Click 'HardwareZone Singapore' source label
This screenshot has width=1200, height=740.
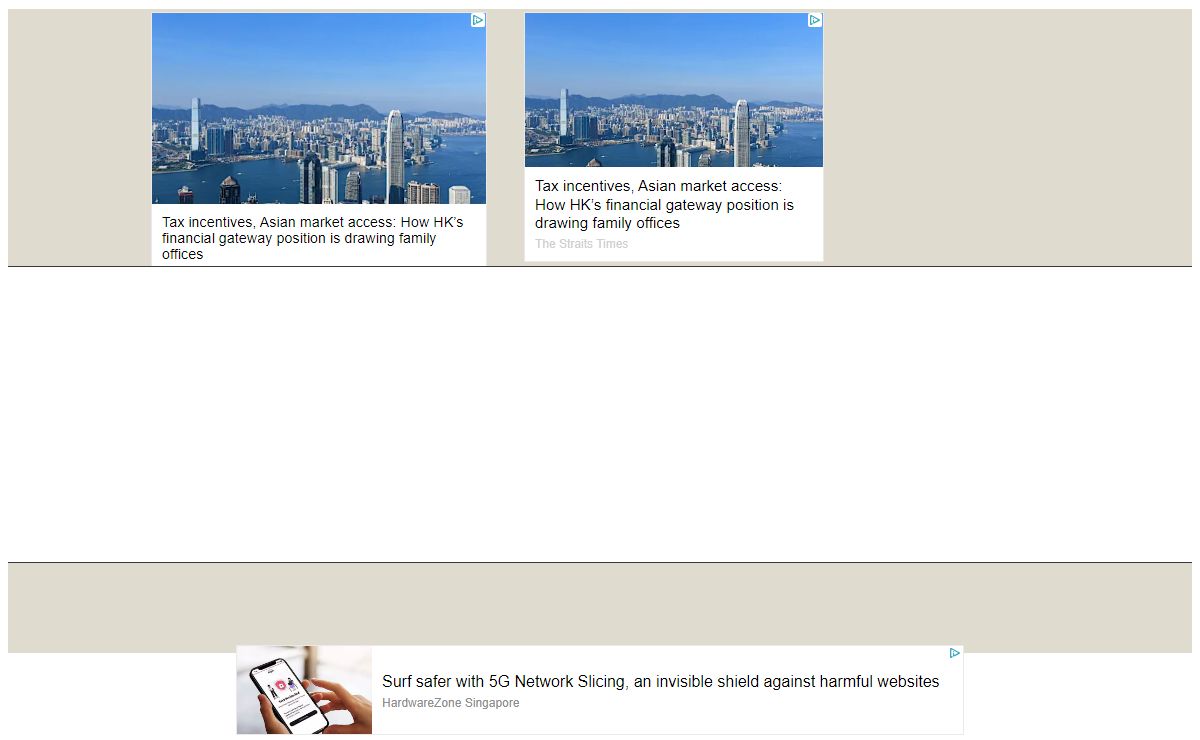pos(451,703)
